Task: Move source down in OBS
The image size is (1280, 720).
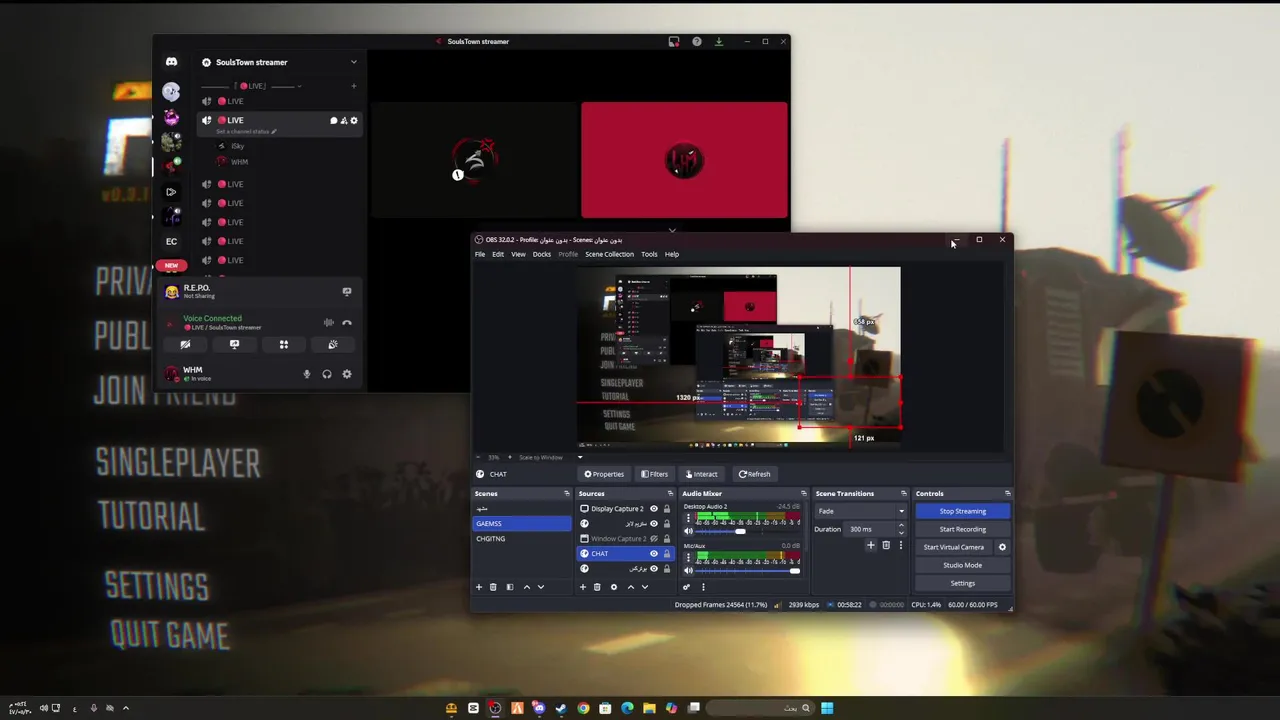Action: pyautogui.click(x=645, y=587)
